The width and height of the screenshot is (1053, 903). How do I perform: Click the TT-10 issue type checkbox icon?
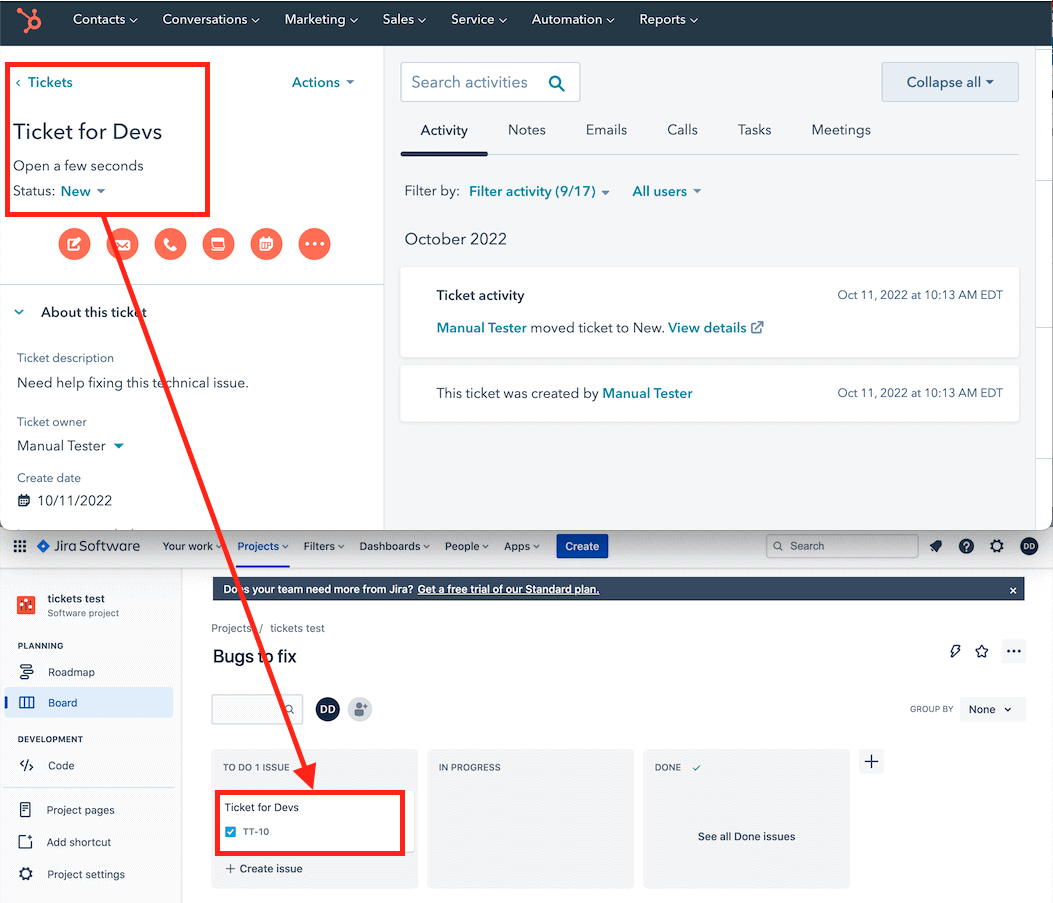(x=231, y=832)
